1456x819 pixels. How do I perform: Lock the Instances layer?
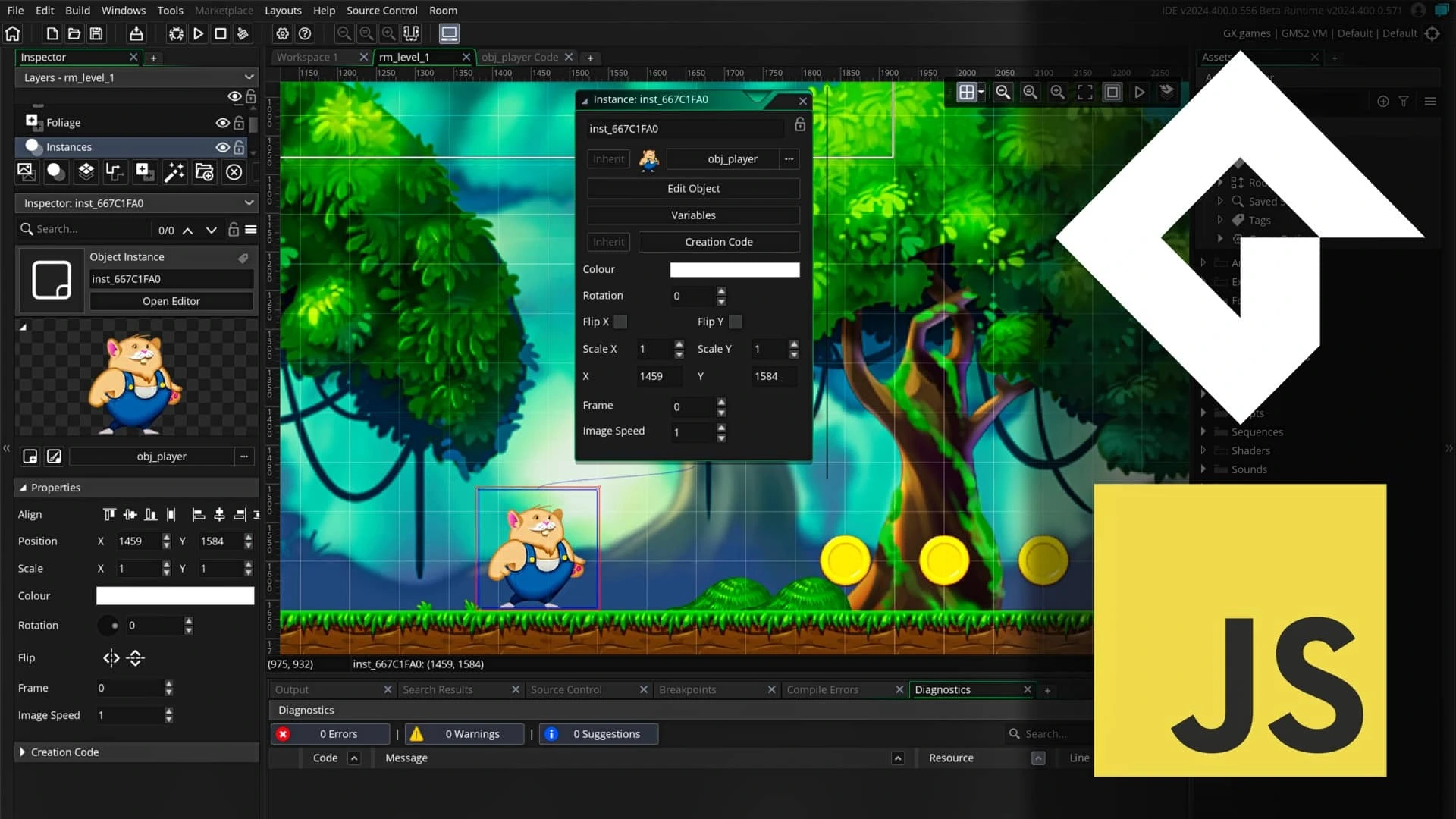(239, 147)
